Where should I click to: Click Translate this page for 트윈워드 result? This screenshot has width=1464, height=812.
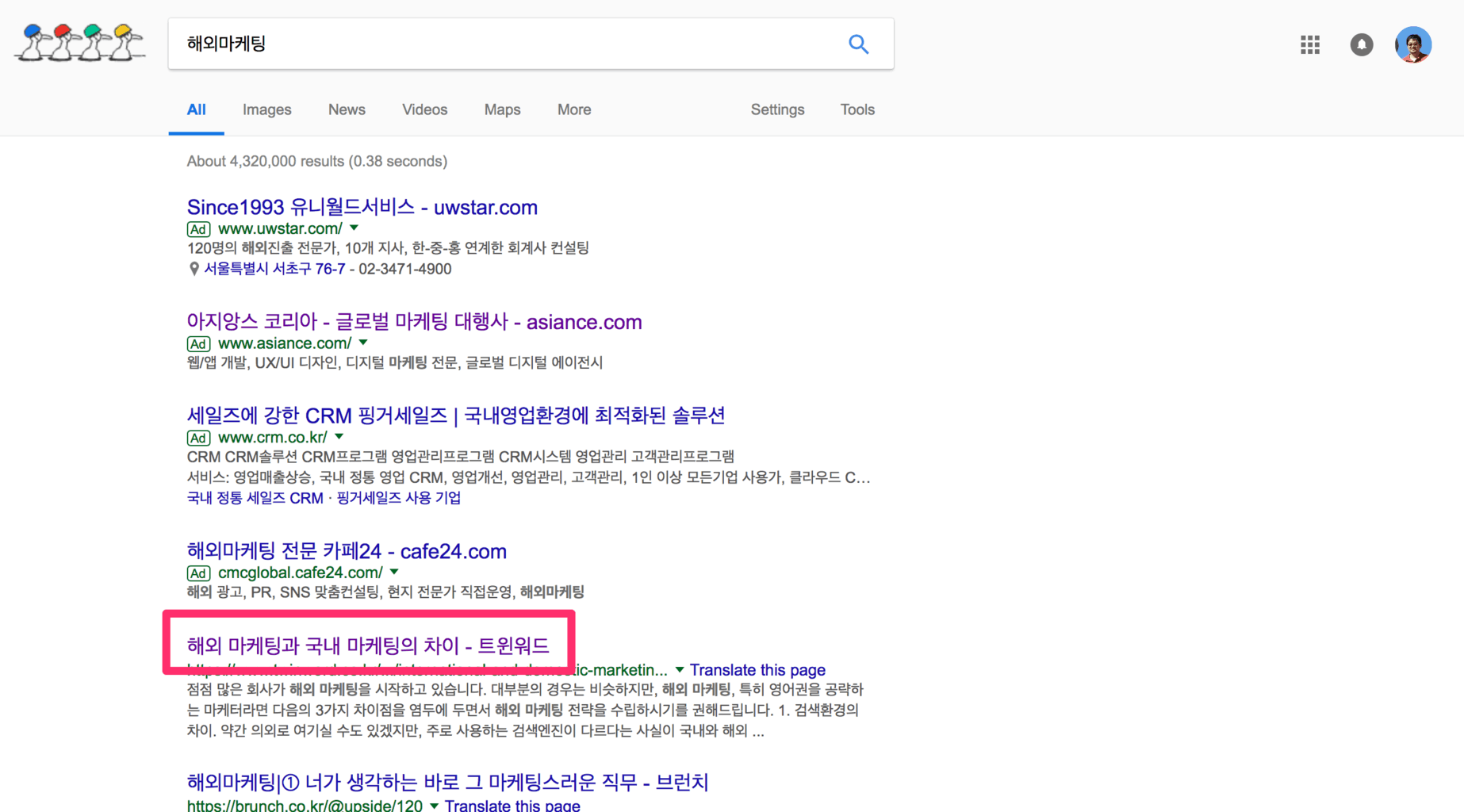click(757, 670)
